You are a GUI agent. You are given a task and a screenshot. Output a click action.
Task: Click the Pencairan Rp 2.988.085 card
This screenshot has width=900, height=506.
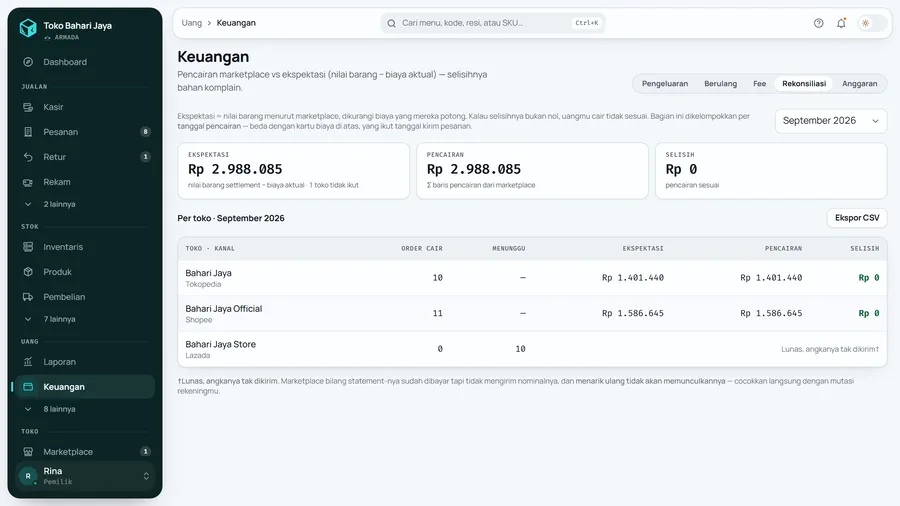pyautogui.click(x=532, y=171)
